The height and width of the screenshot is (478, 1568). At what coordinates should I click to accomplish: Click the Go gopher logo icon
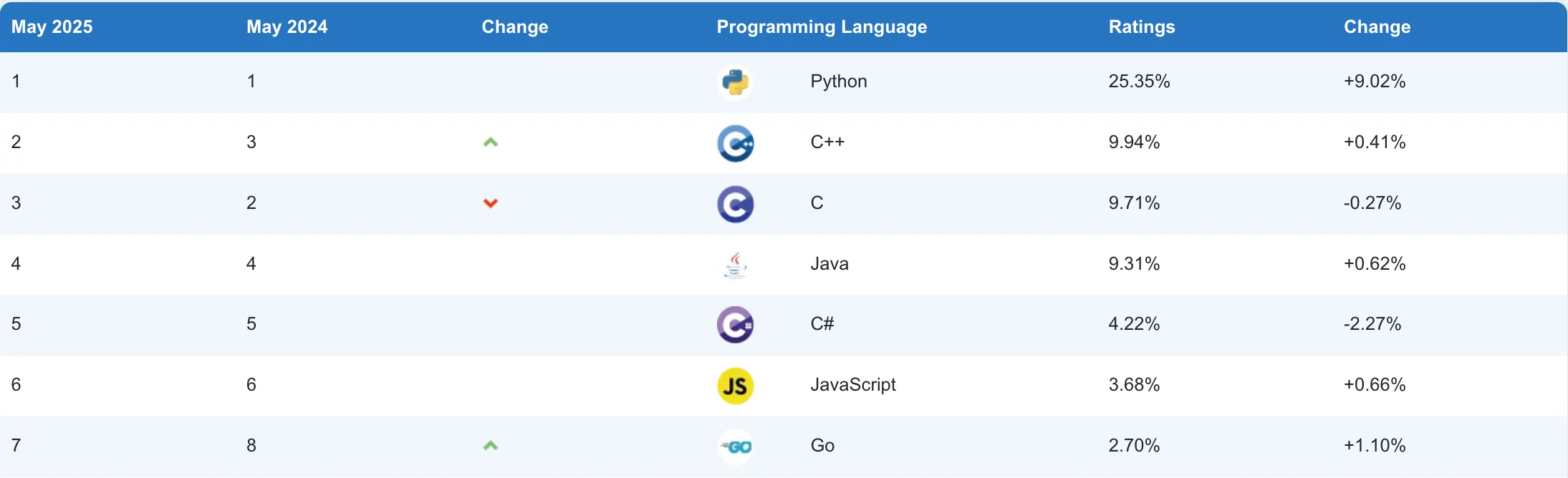pos(736,447)
